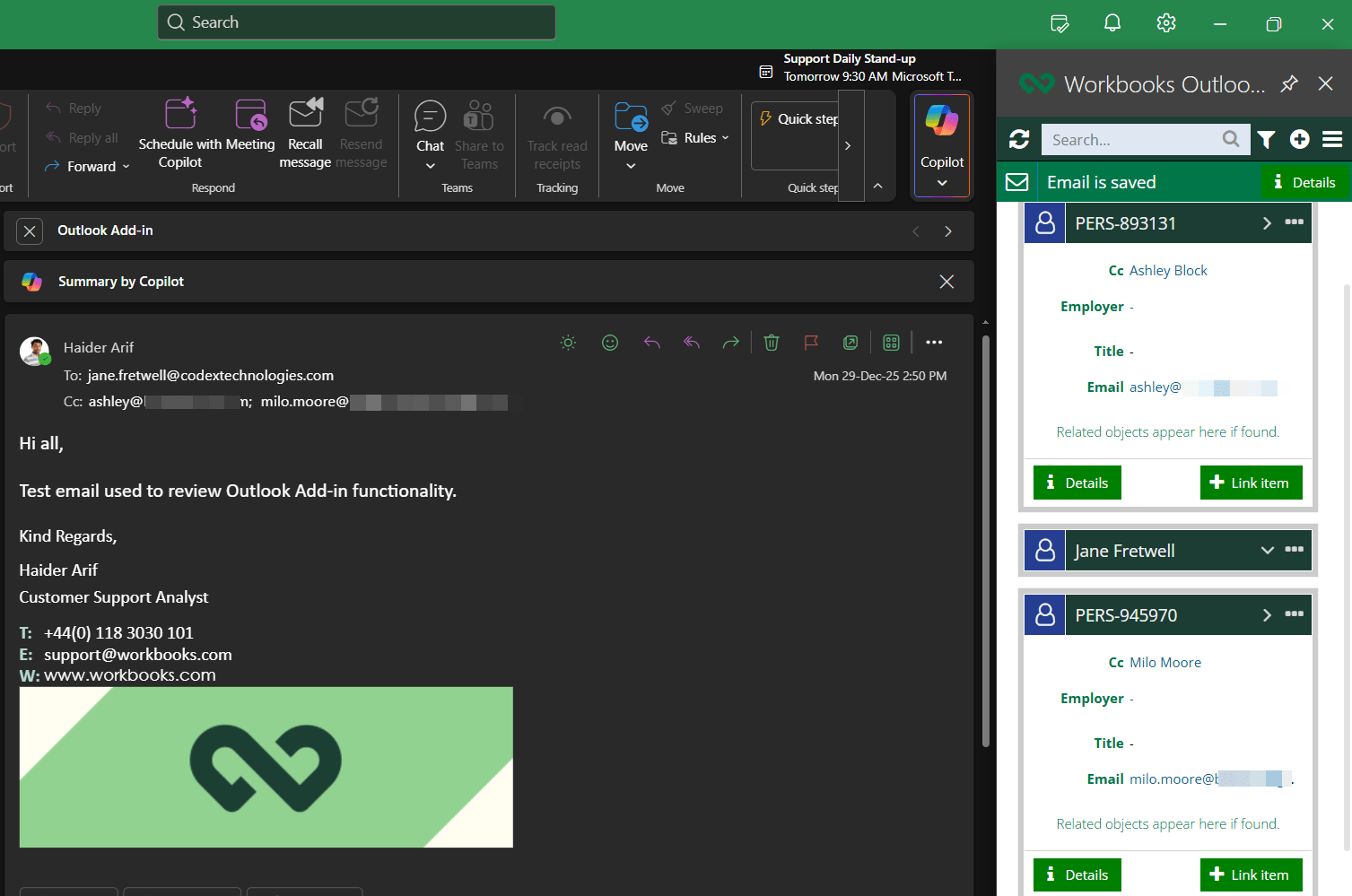Pin the Workbooks Outlook add-in pane
1352x896 pixels.
[x=1289, y=83]
